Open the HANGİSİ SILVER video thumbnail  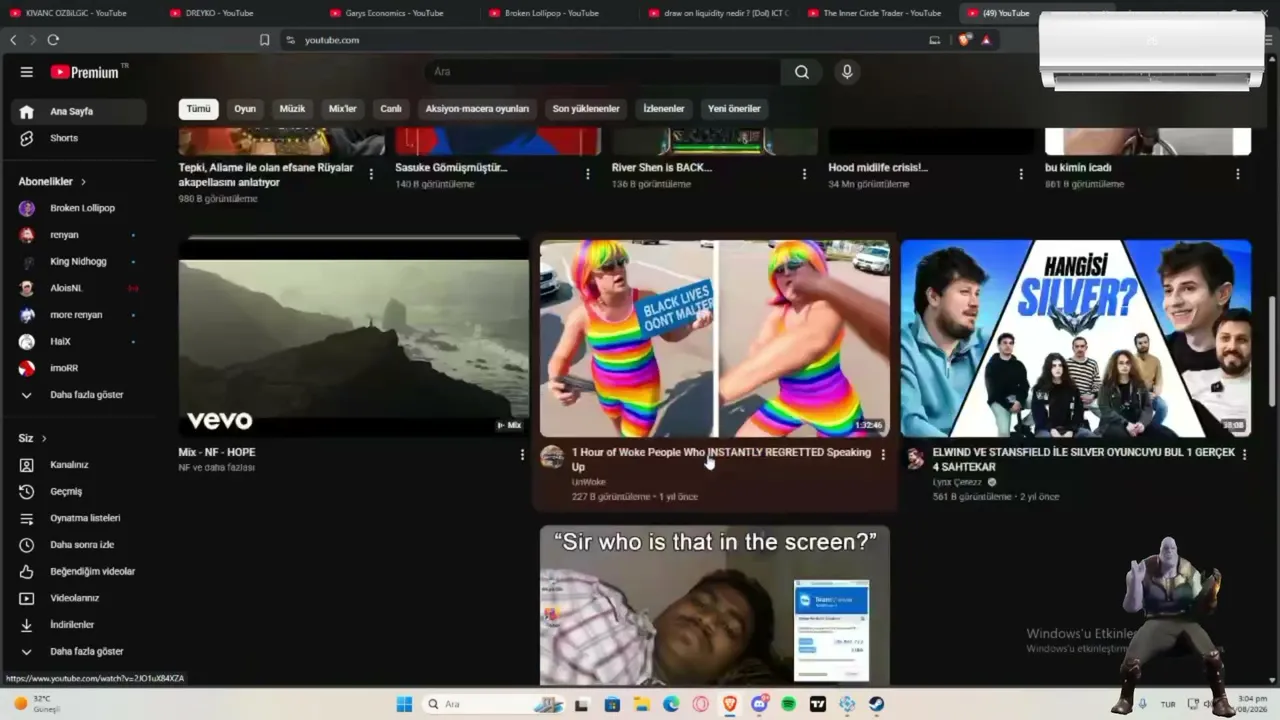click(1076, 338)
